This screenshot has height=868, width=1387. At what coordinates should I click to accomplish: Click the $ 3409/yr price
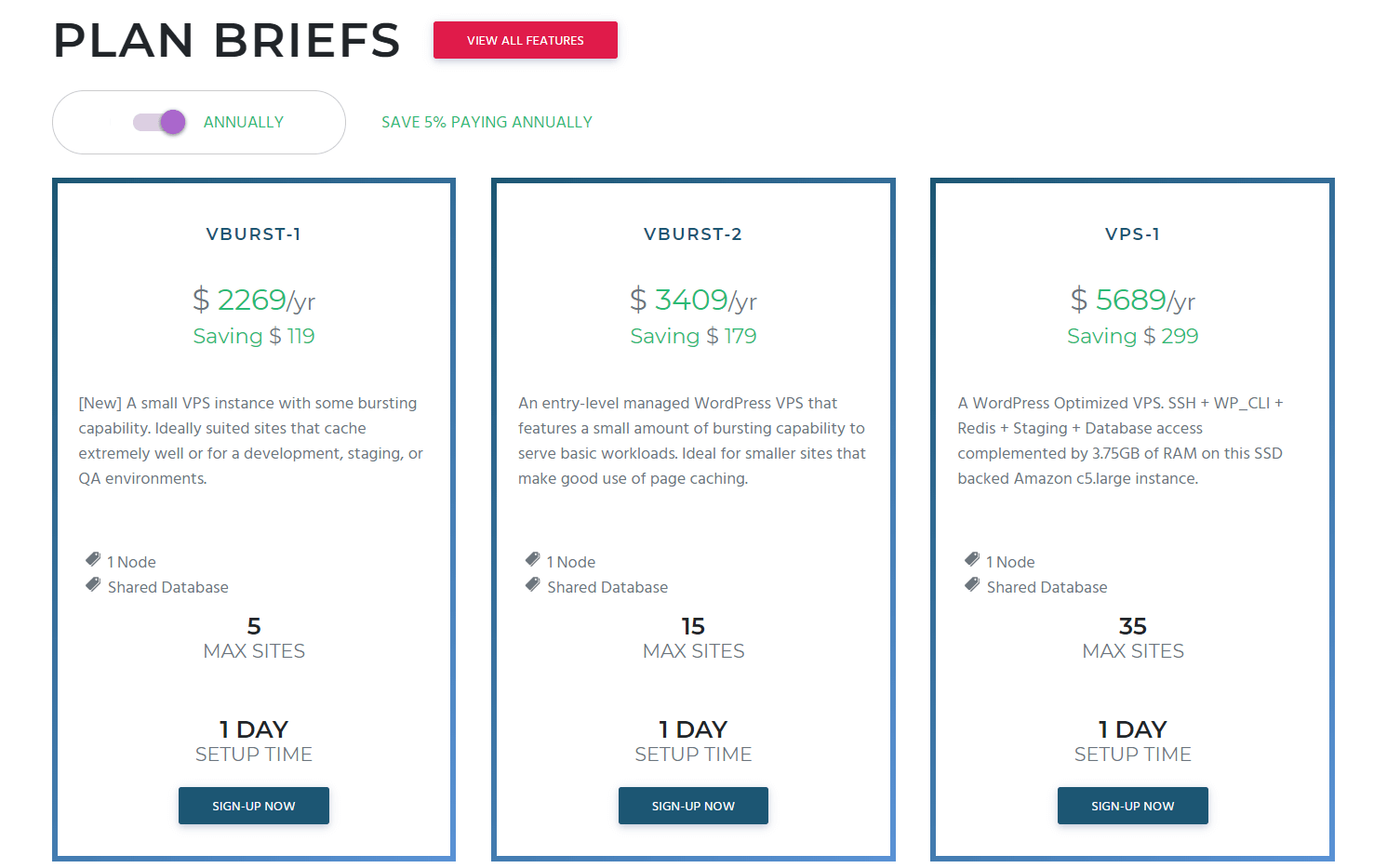(693, 300)
